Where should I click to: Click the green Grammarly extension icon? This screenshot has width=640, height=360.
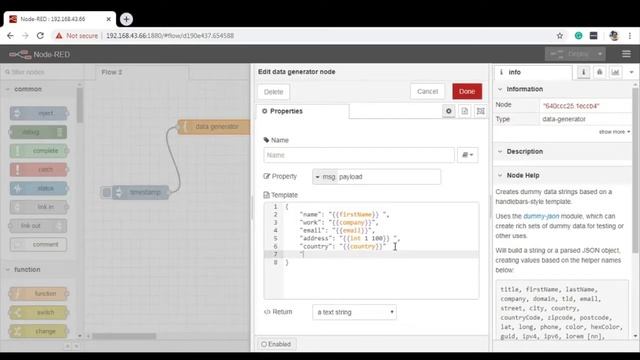coord(578,36)
